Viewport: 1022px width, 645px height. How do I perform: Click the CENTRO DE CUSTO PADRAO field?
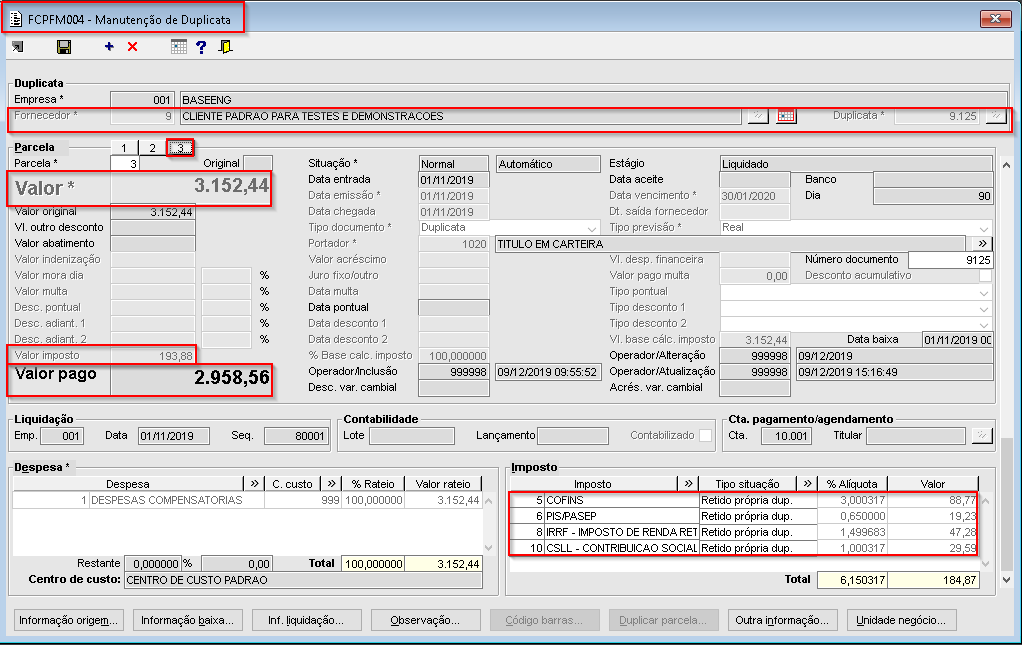303,580
